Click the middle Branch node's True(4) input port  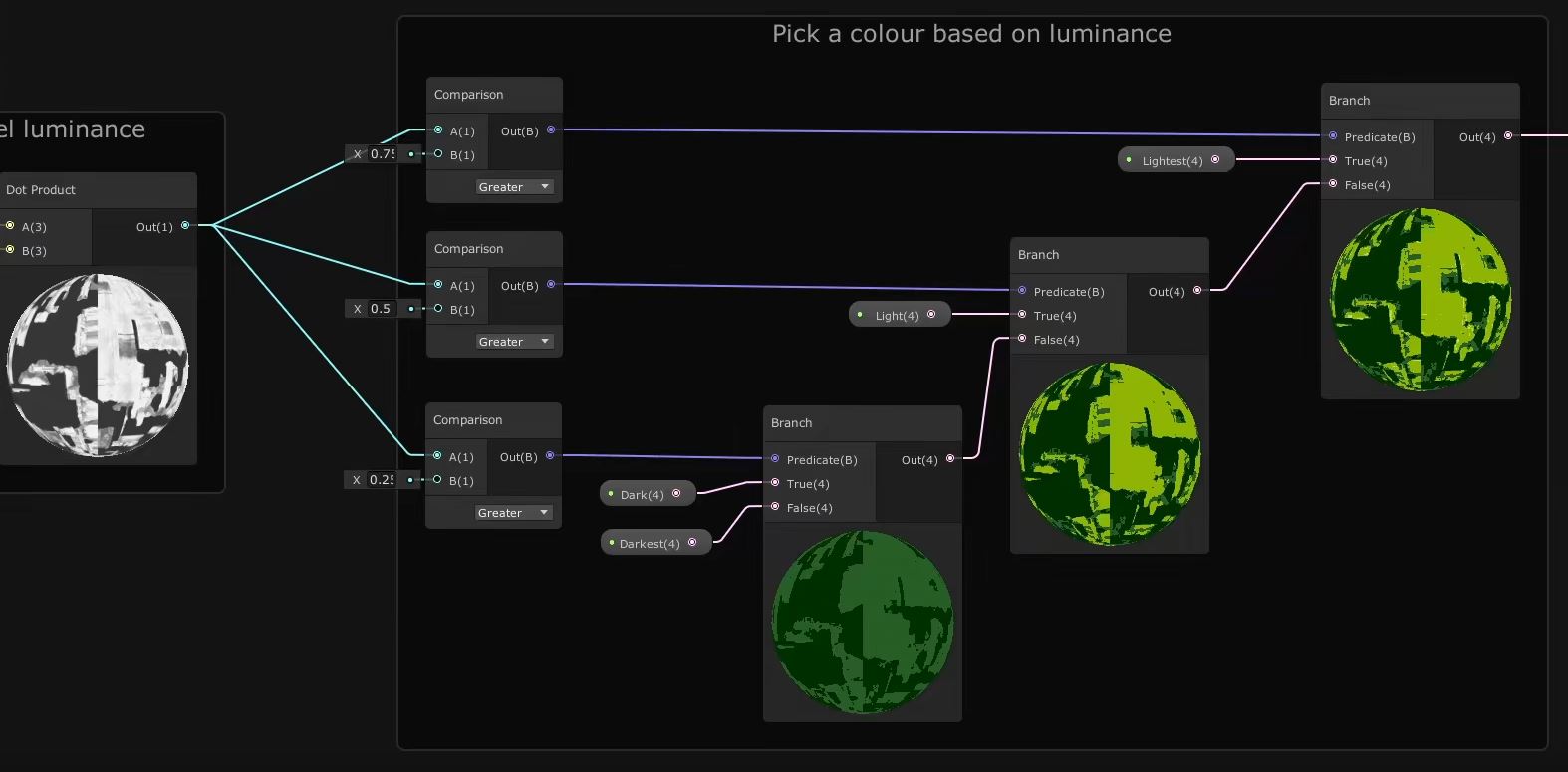coord(1022,315)
